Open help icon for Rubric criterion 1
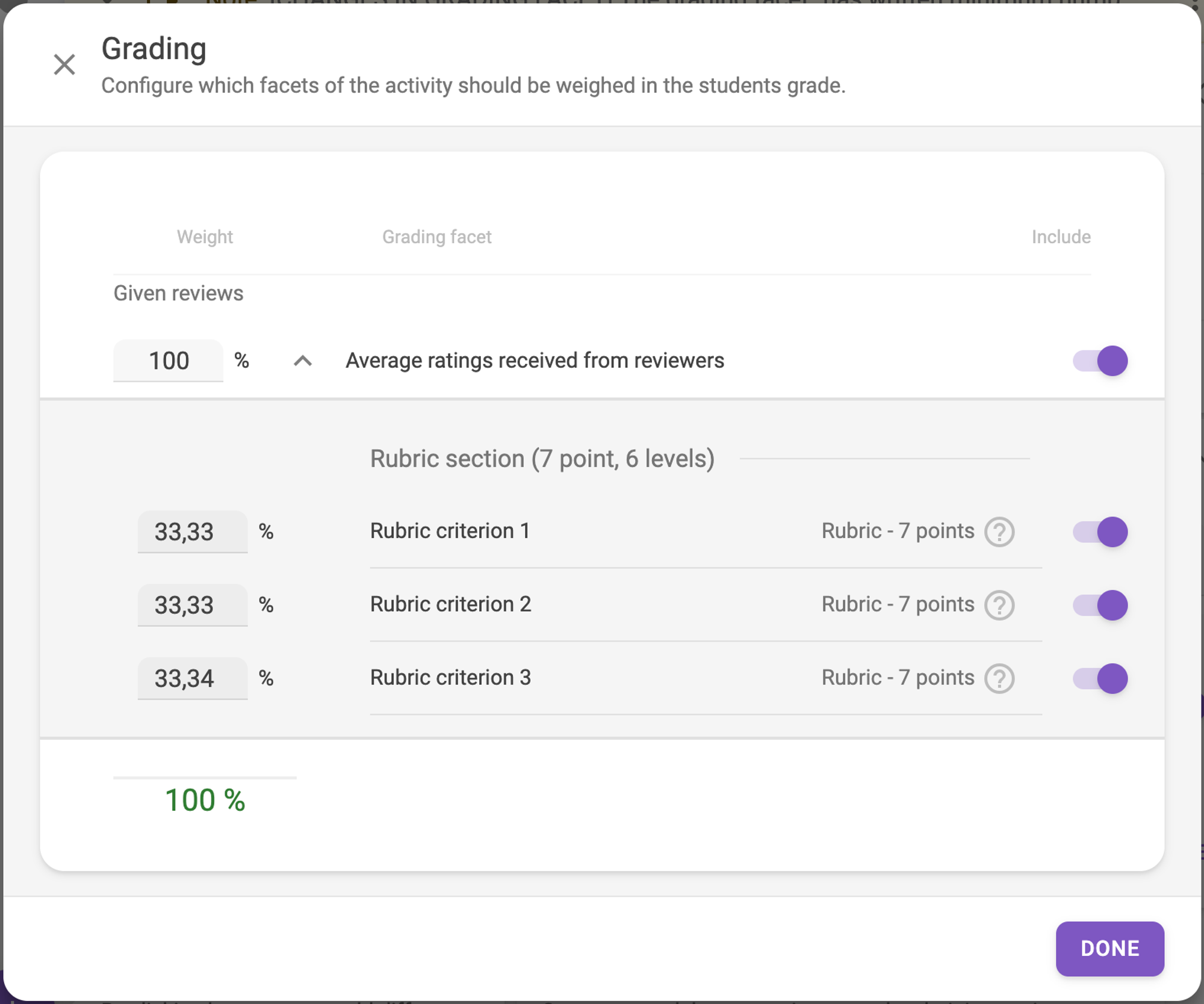1204x1004 pixels. click(x=999, y=531)
